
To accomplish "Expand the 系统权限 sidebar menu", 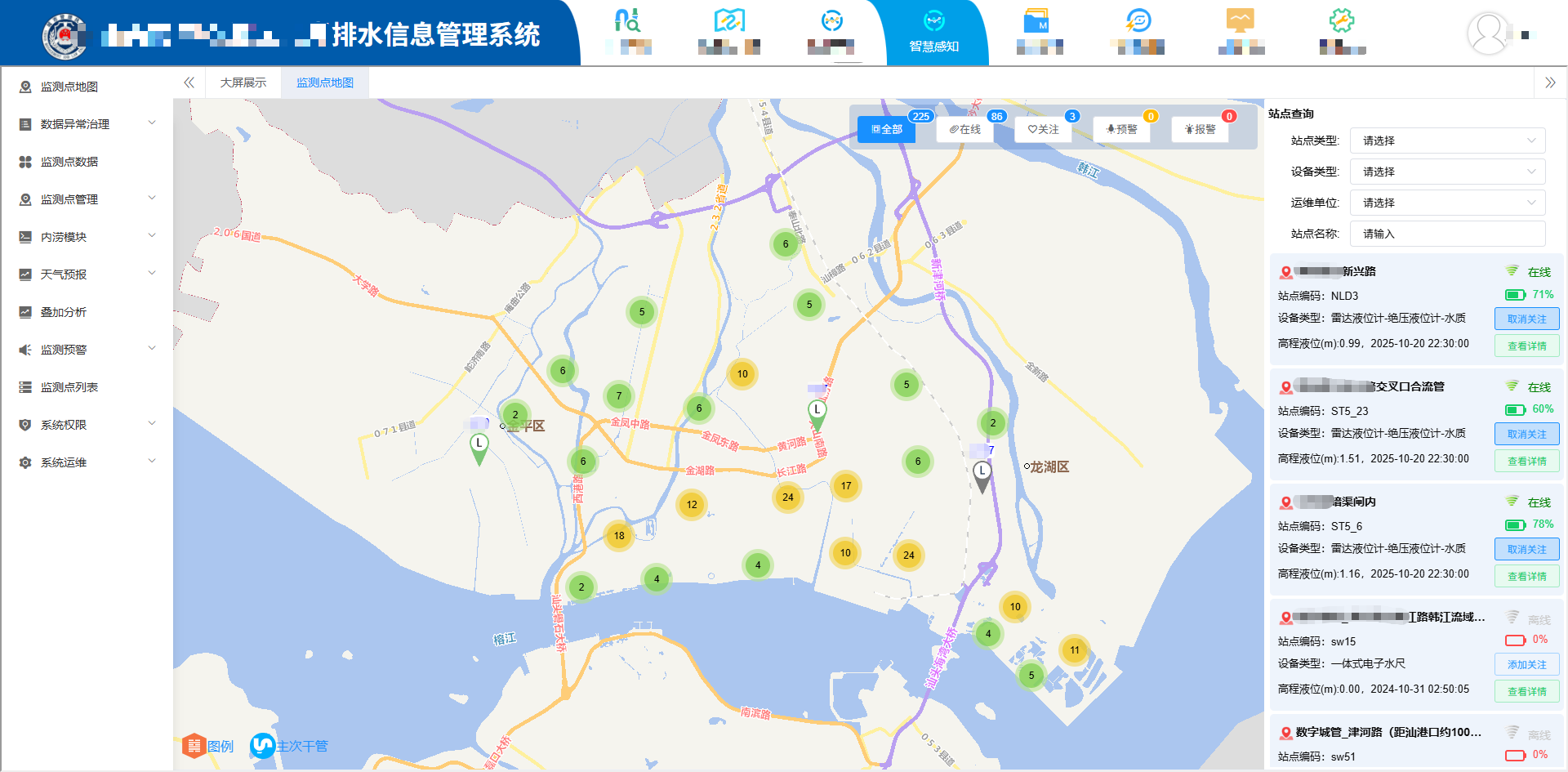I will coord(87,425).
